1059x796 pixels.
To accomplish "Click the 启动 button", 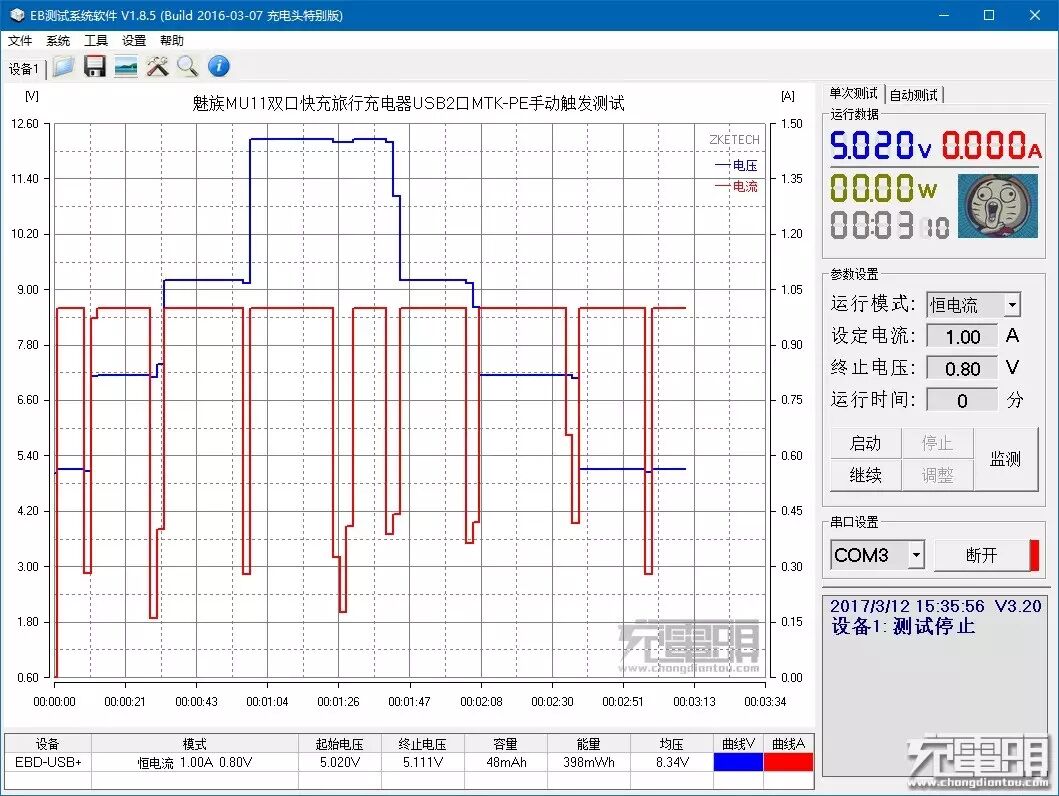I will pyautogui.click(x=865, y=444).
